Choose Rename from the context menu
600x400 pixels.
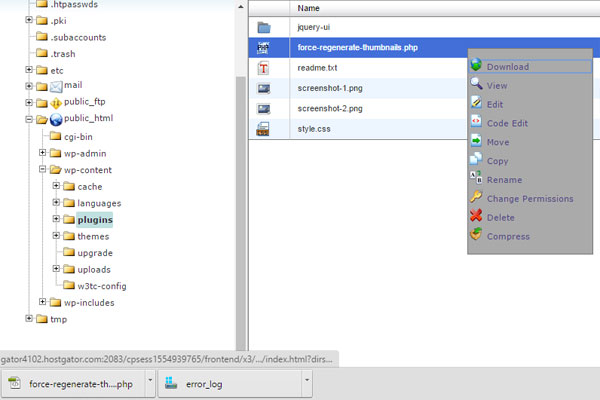tap(530, 180)
